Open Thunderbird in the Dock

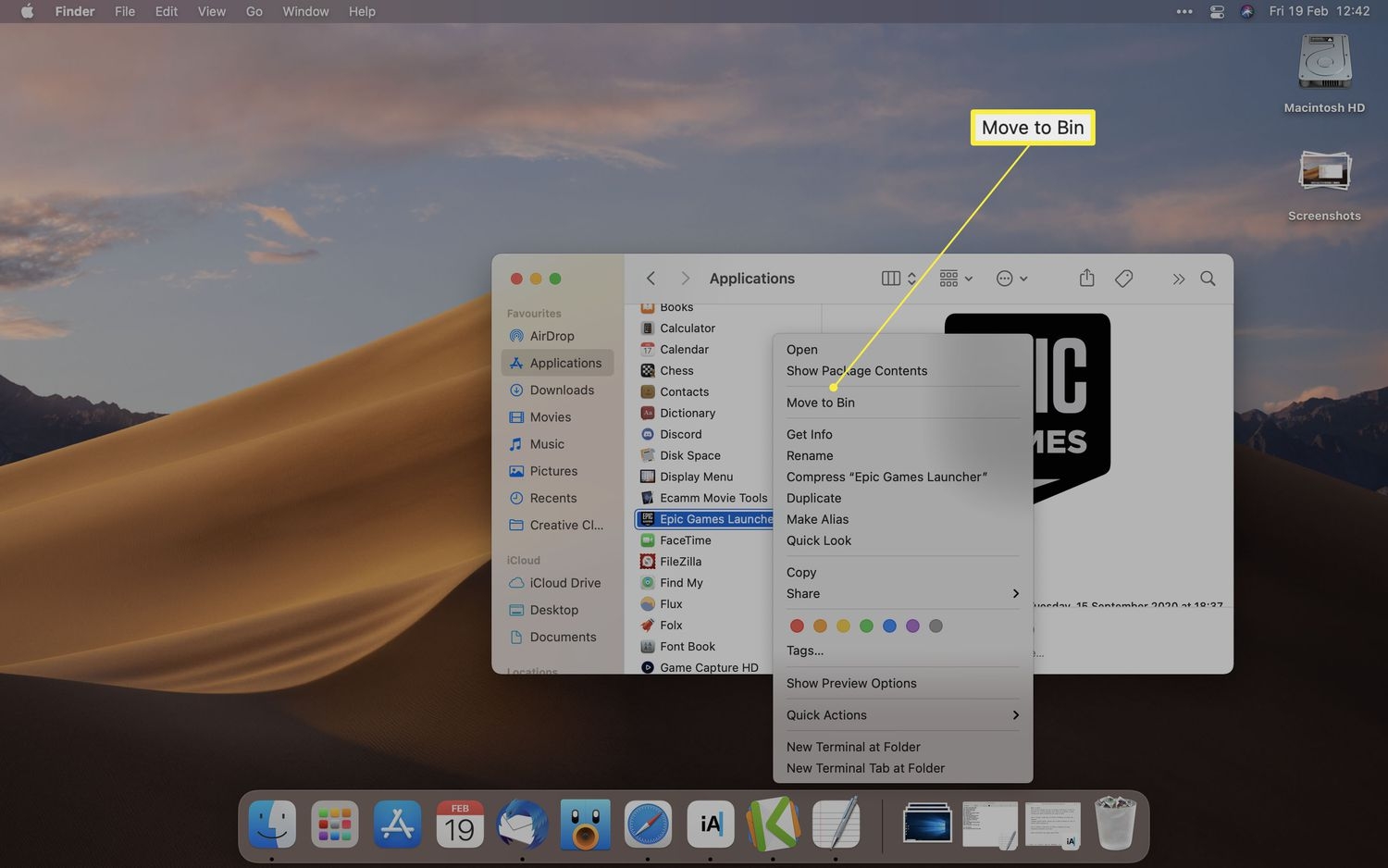(x=522, y=825)
